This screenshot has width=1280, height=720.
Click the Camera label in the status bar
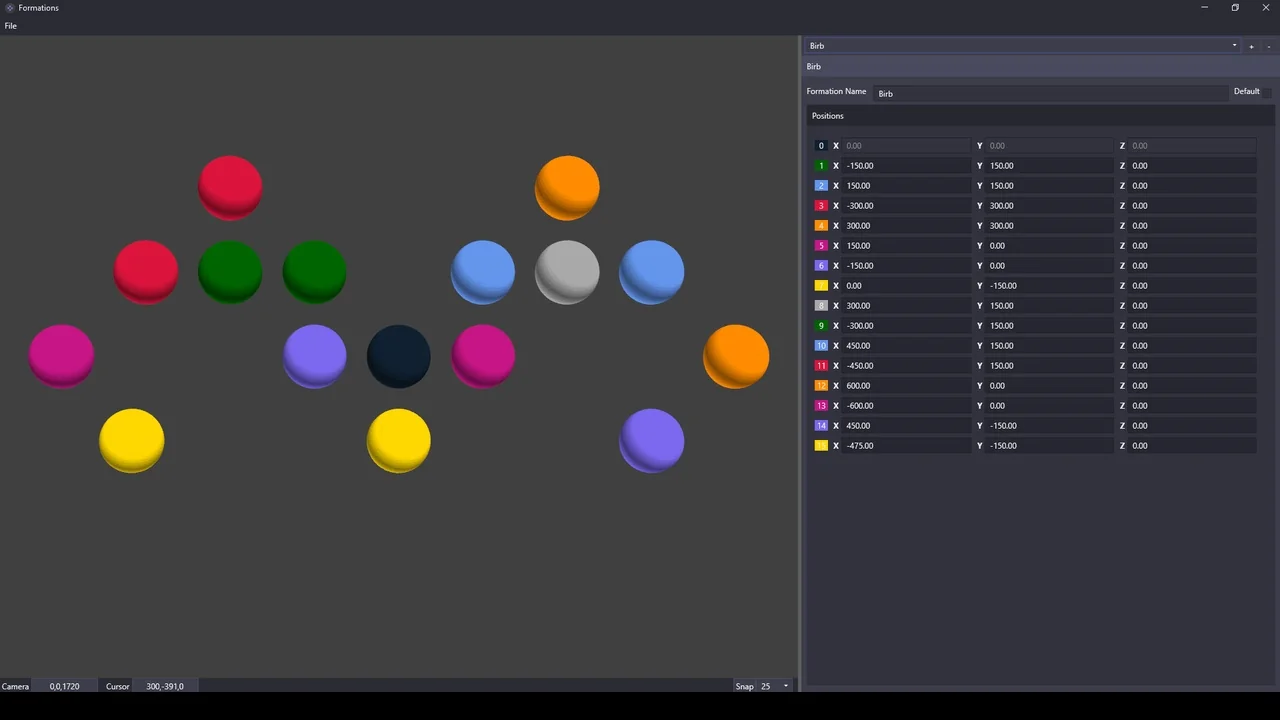15,686
